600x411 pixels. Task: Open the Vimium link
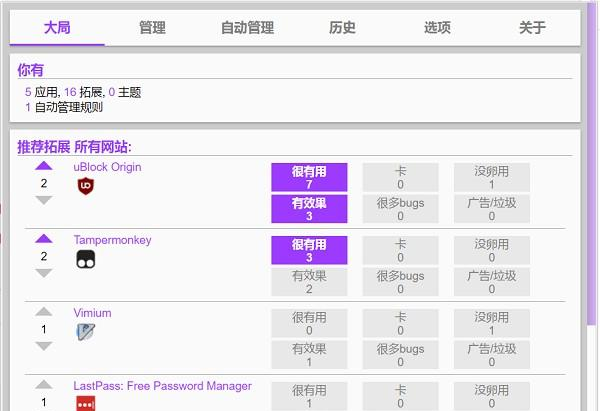92,313
